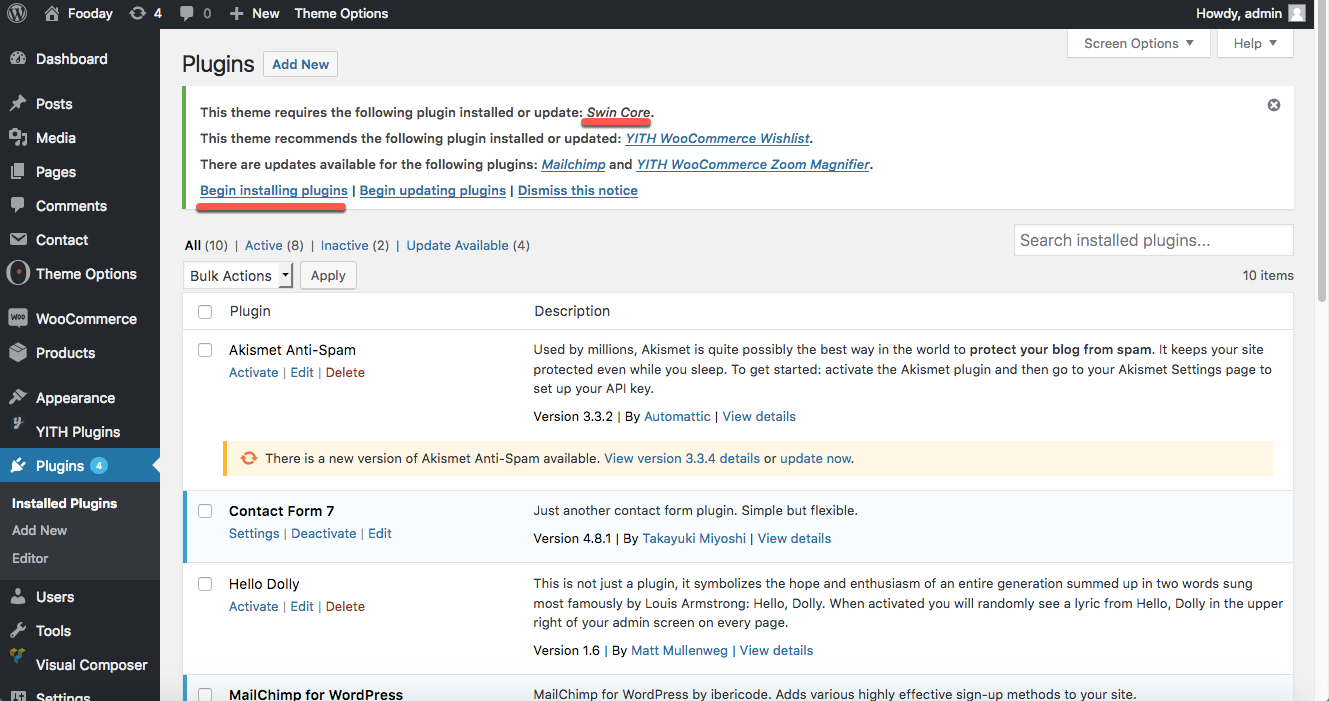Click Begin installing plugins link
Image resolution: width=1329 pixels, height=701 pixels.
coord(274,190)
